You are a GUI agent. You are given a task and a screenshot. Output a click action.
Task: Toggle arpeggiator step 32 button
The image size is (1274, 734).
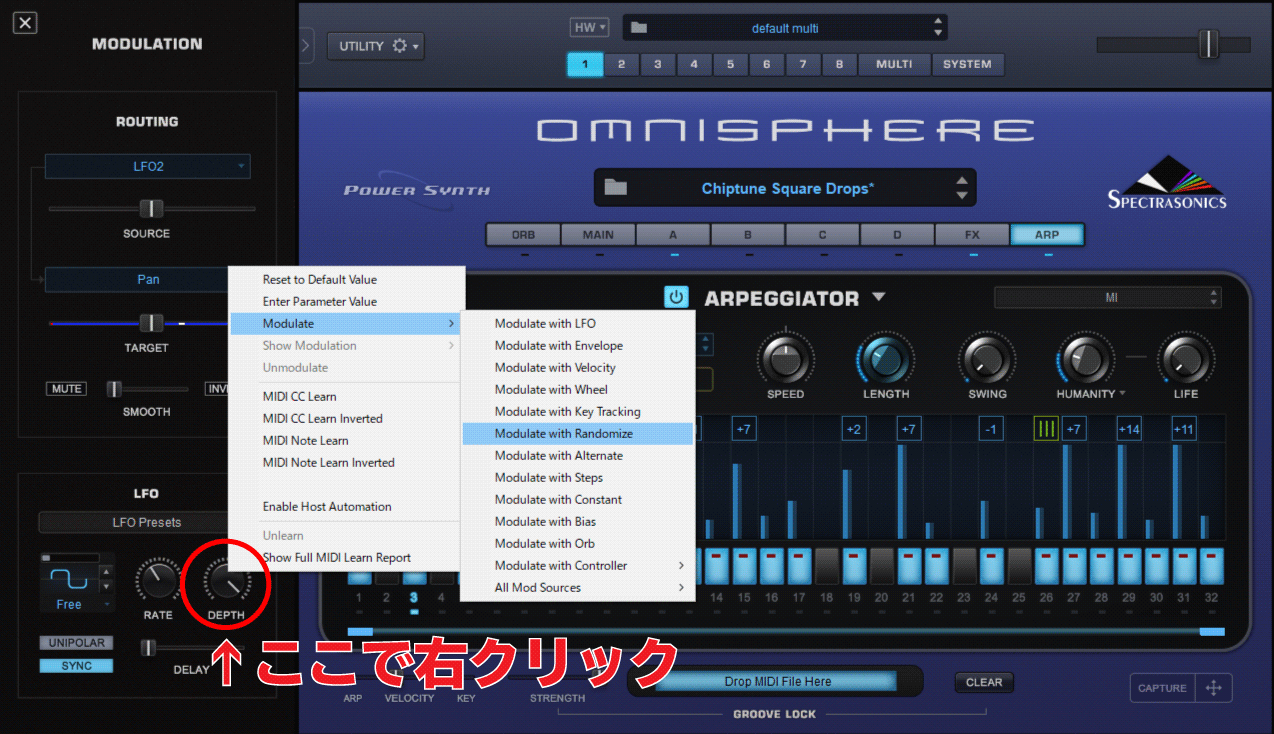tap(1211, 565)
